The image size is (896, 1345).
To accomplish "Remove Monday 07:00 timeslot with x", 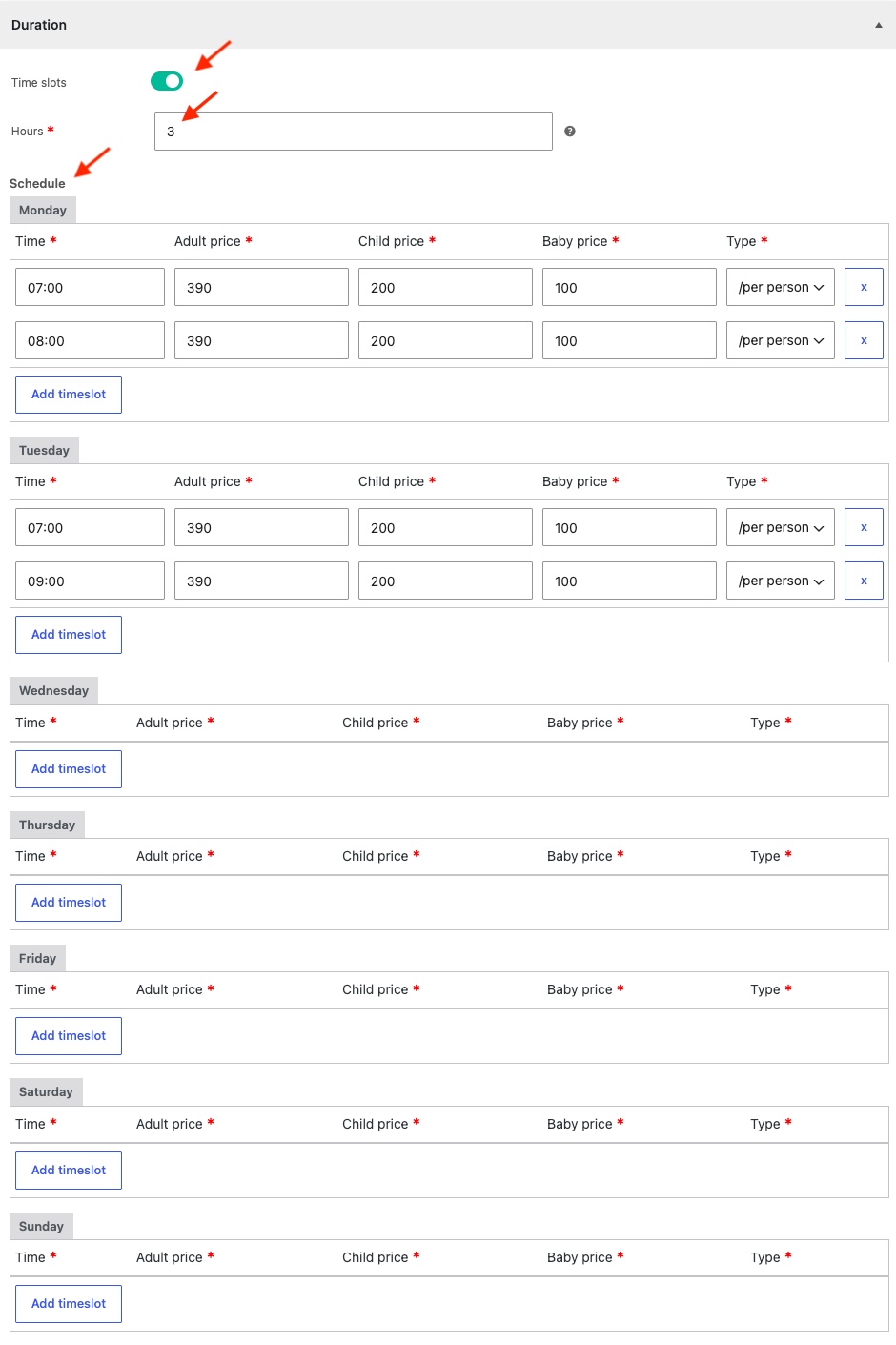I will coord(864,287).
